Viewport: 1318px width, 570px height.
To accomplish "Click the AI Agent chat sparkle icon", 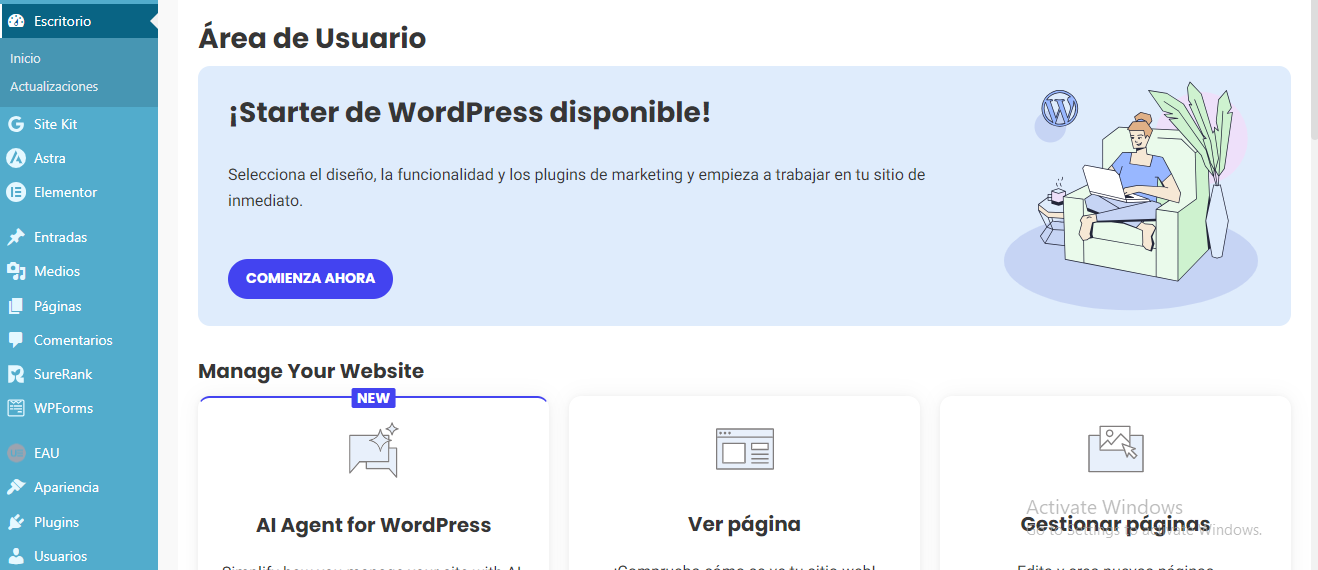I will [x=373, y=449].
